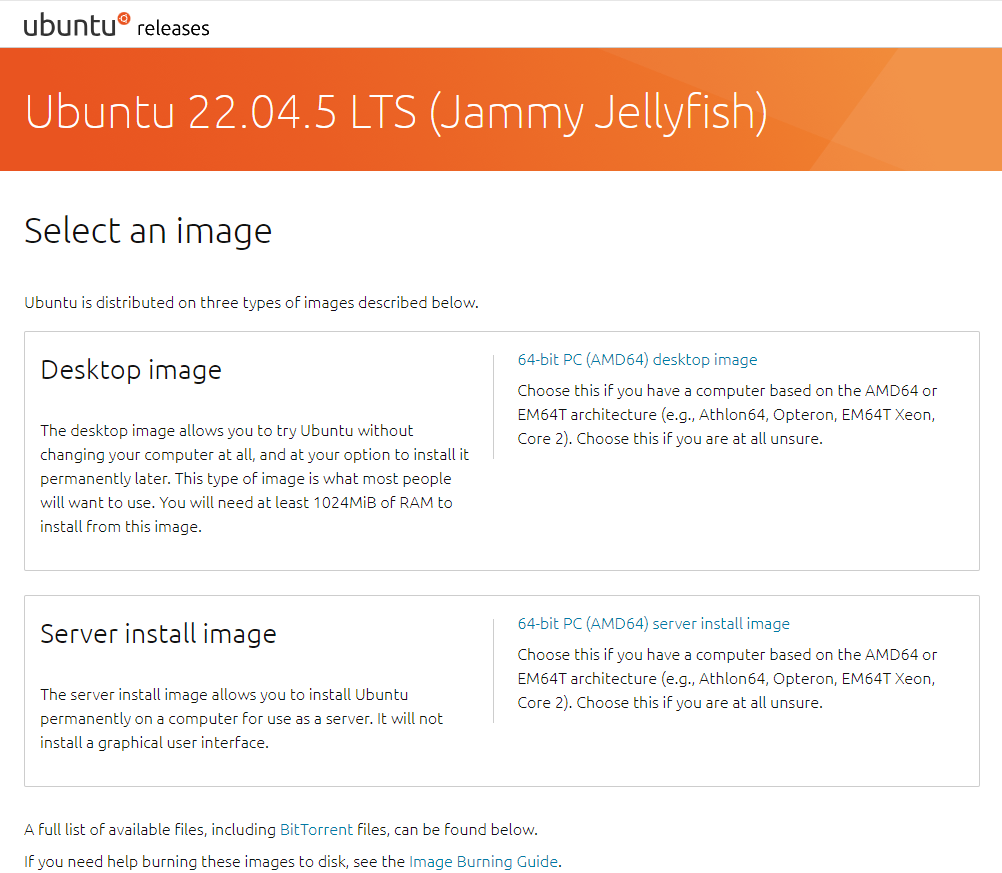
Task: Click the 'Select an image' heading
Action: coord(148,231)
